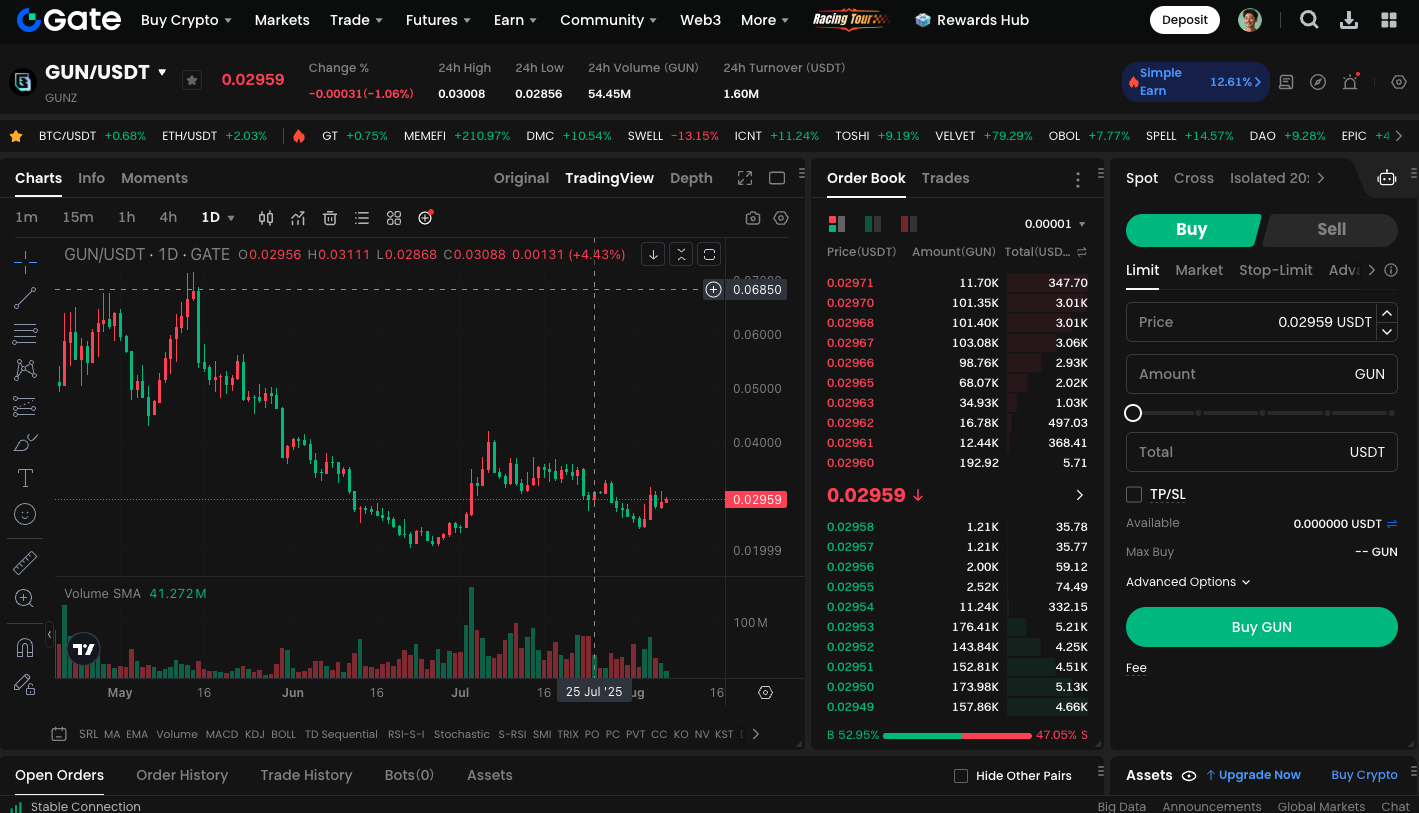Select the crosshair cursor tool
Viewport: 1419px width, 813px height.
coord(26,262)
